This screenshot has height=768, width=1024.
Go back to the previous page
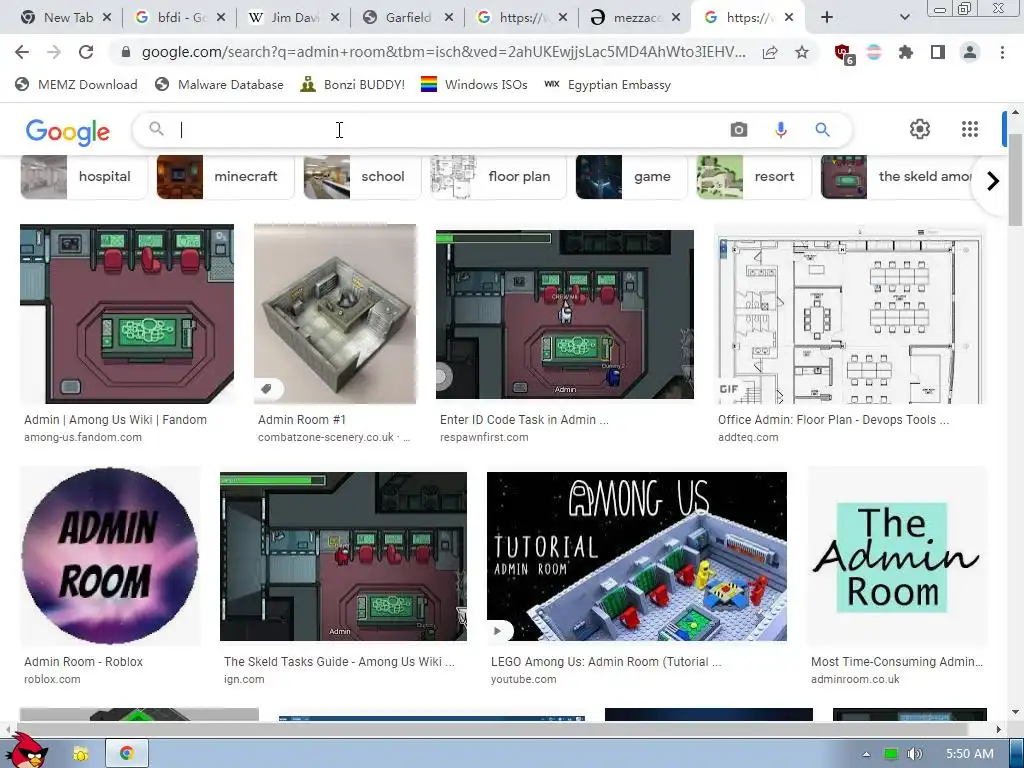coord(22,52)
